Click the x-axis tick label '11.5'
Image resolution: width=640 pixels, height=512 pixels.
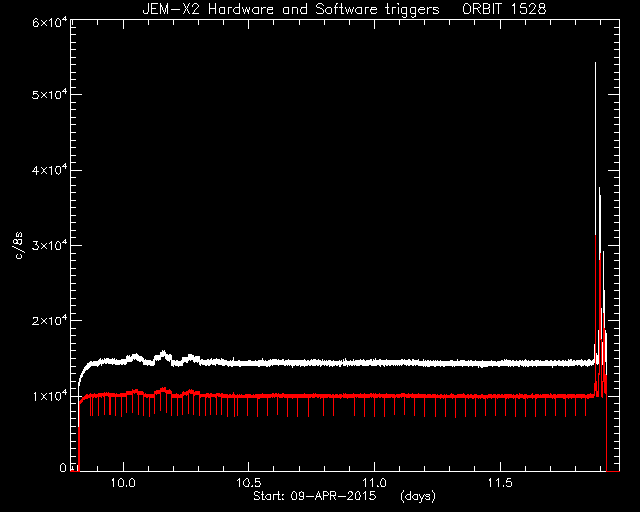[500, 483]
